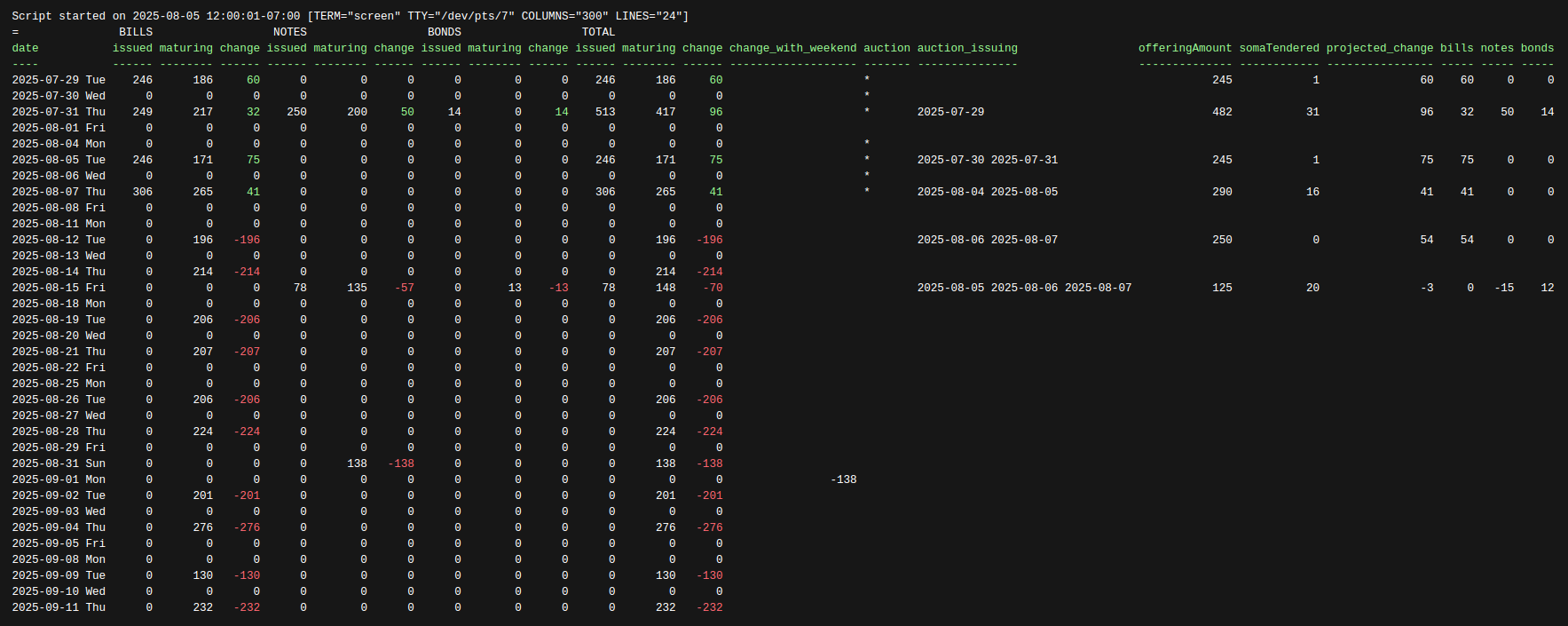This screenshot has height=626, width=1568.
Task: Select the date '2025-07-31 Thu'
Action: tap(59, 112)
